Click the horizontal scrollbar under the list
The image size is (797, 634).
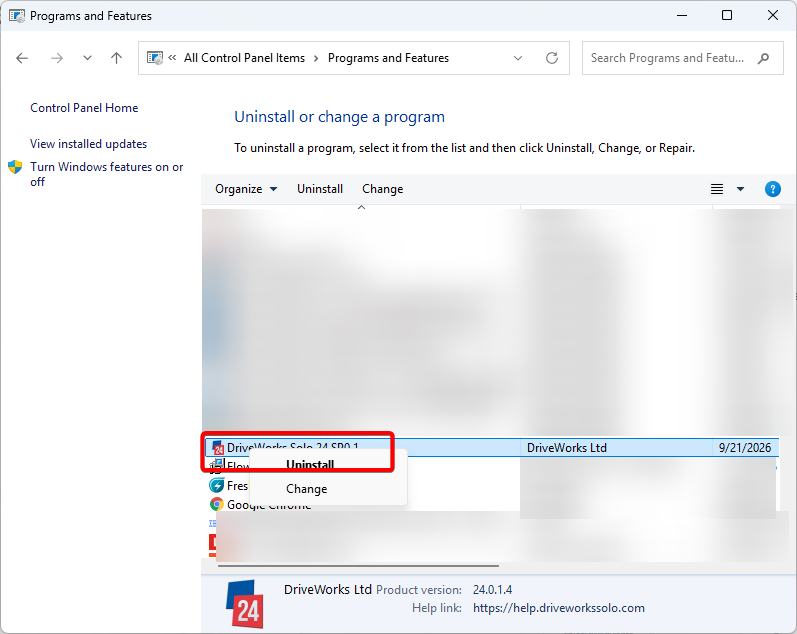(358, 565)
